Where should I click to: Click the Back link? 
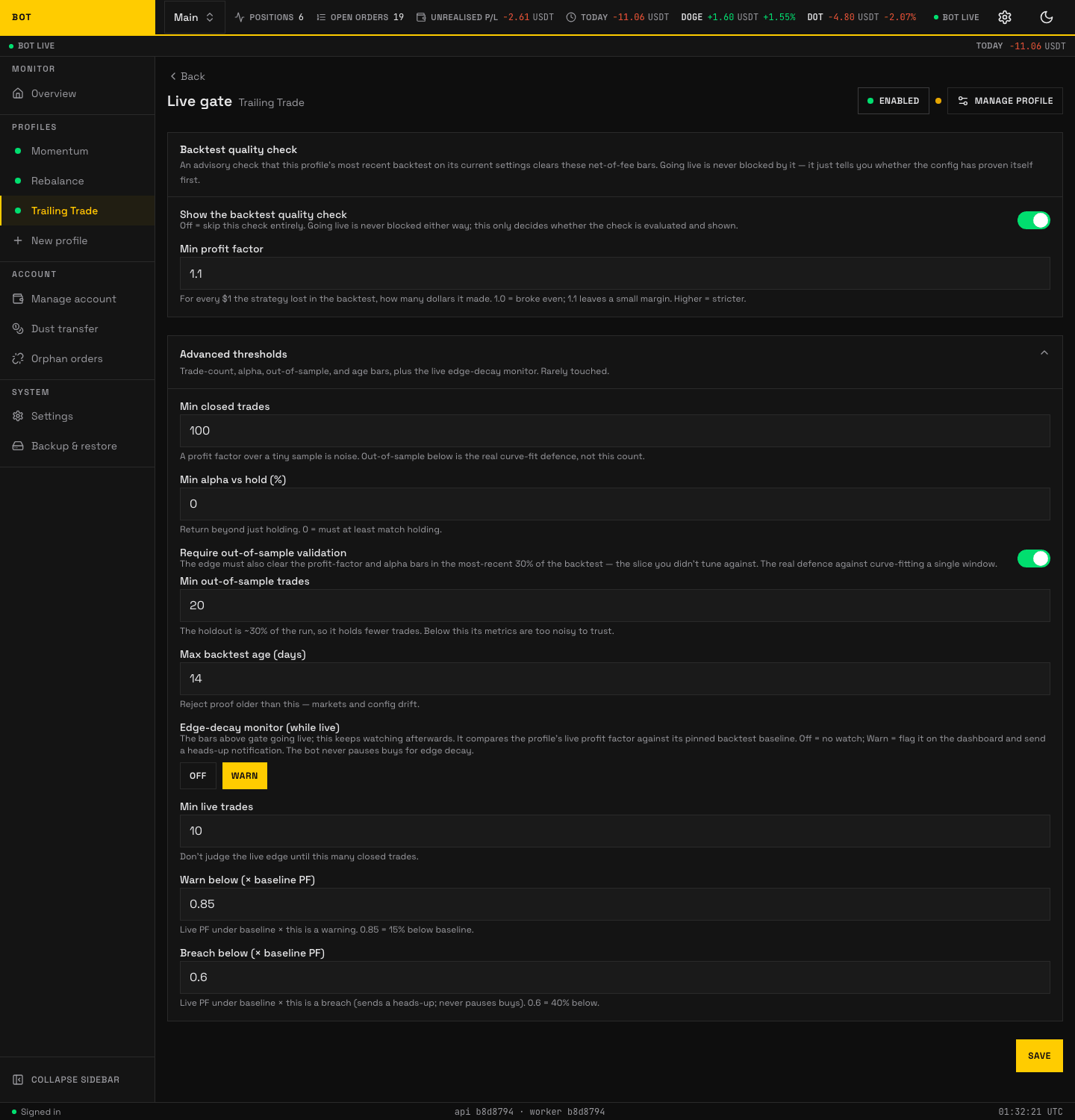click(187, 76)
